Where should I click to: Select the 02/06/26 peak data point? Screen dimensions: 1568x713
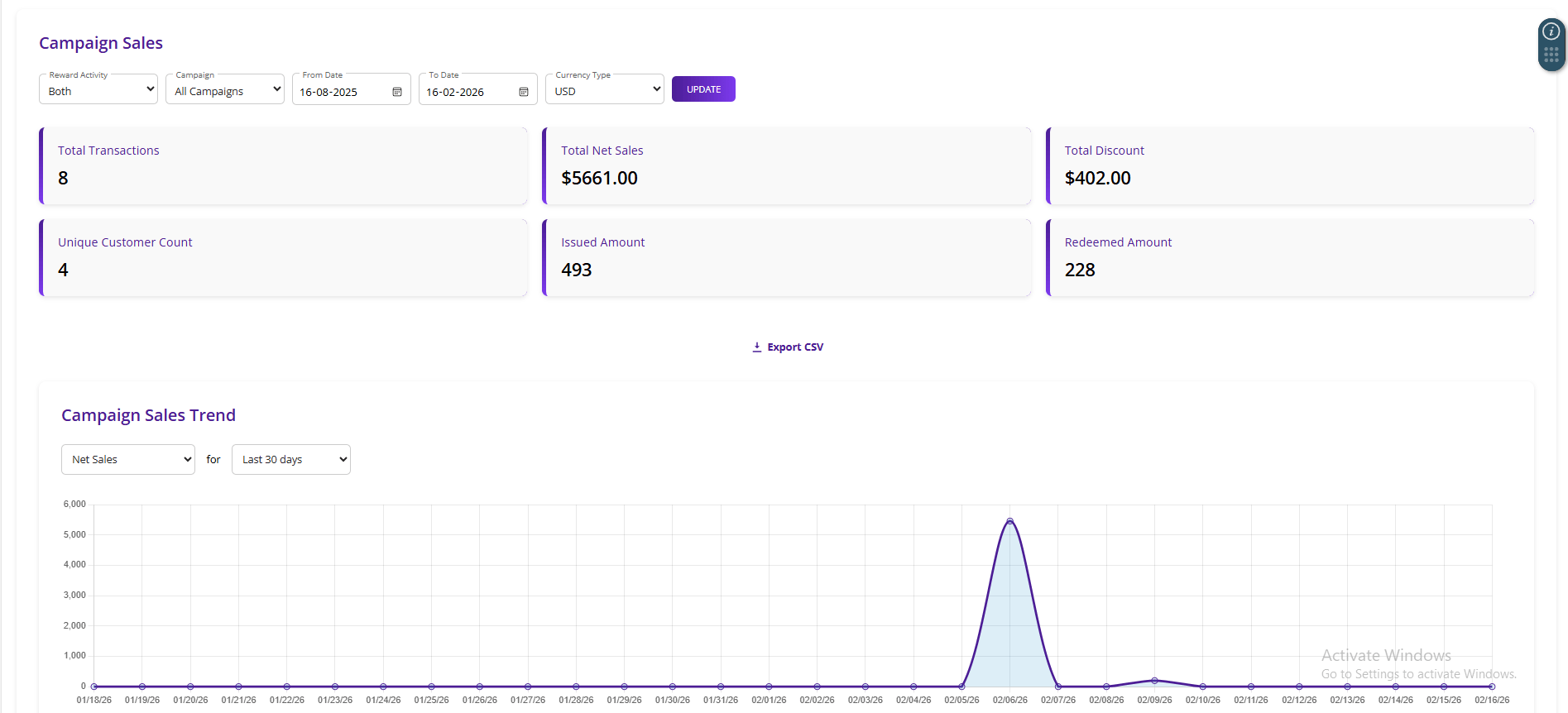click(x=1009, y=521)
